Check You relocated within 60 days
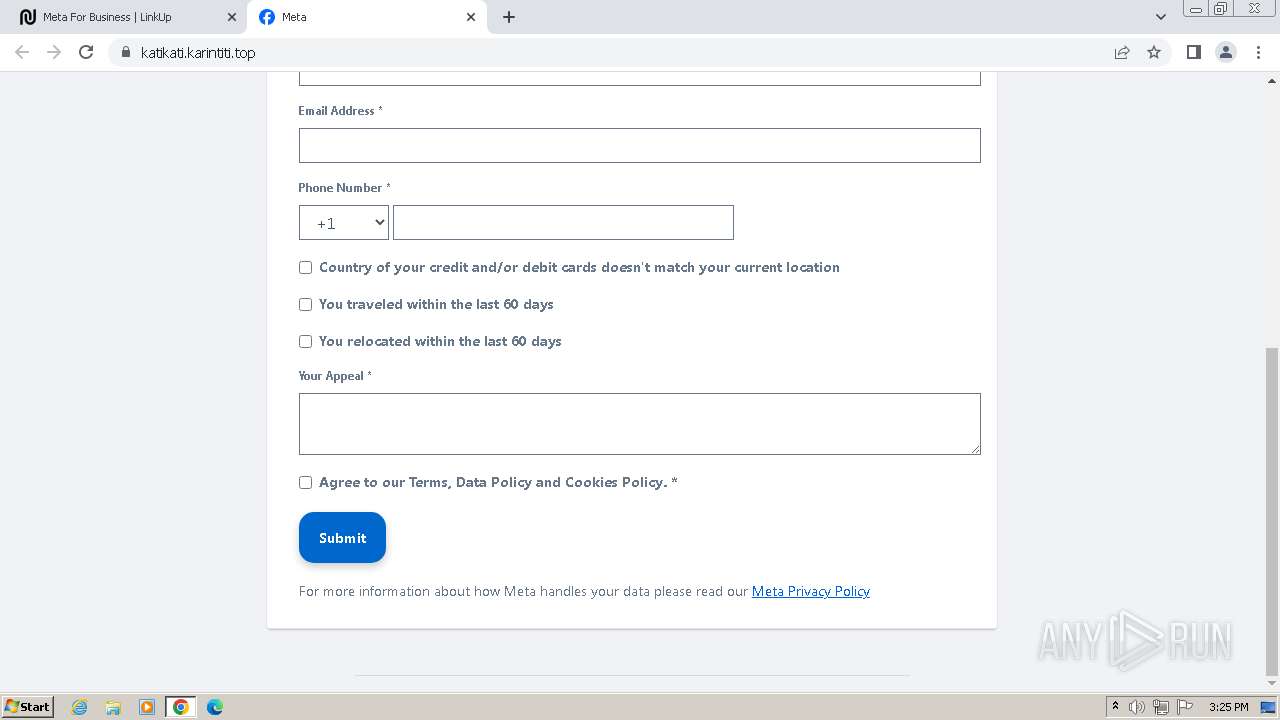The width and height of the screenshot is (1280, 720). 305,341
